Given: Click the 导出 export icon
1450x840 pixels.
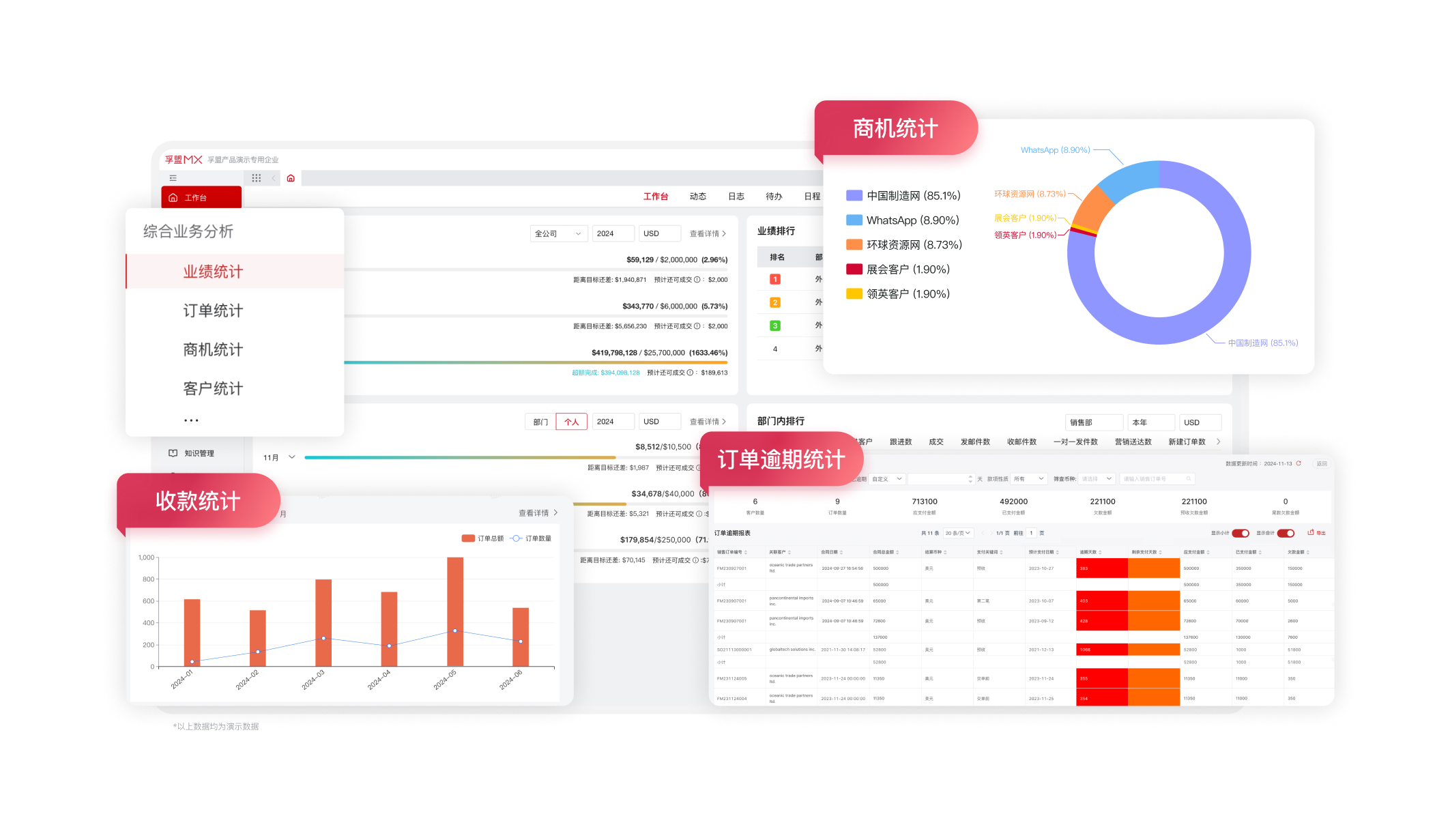Looking at the screenshot, I should [1311, 532].
